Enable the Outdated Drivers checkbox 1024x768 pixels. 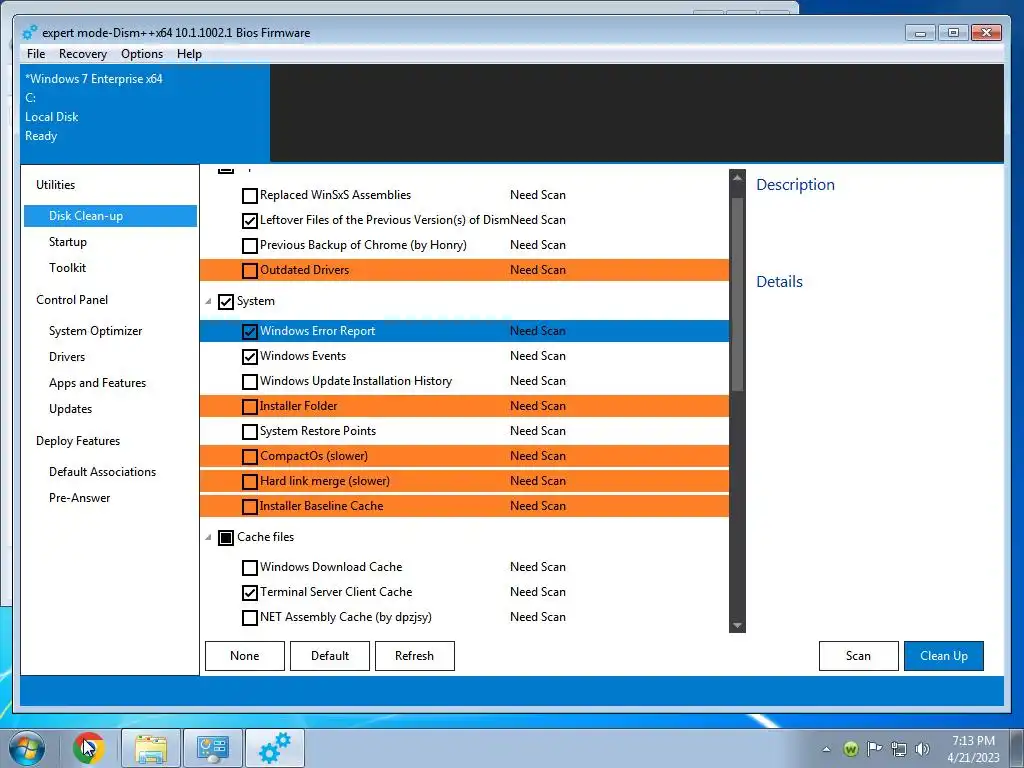249,270
